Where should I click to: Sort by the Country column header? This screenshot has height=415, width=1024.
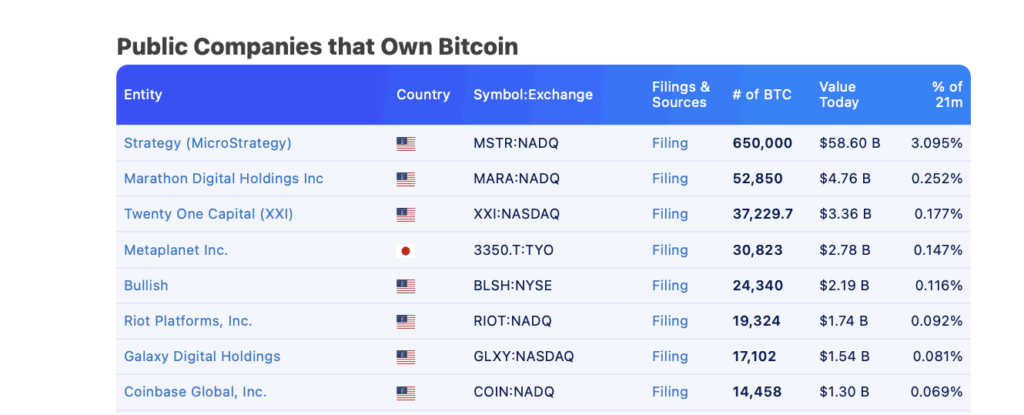pos(423,95)
